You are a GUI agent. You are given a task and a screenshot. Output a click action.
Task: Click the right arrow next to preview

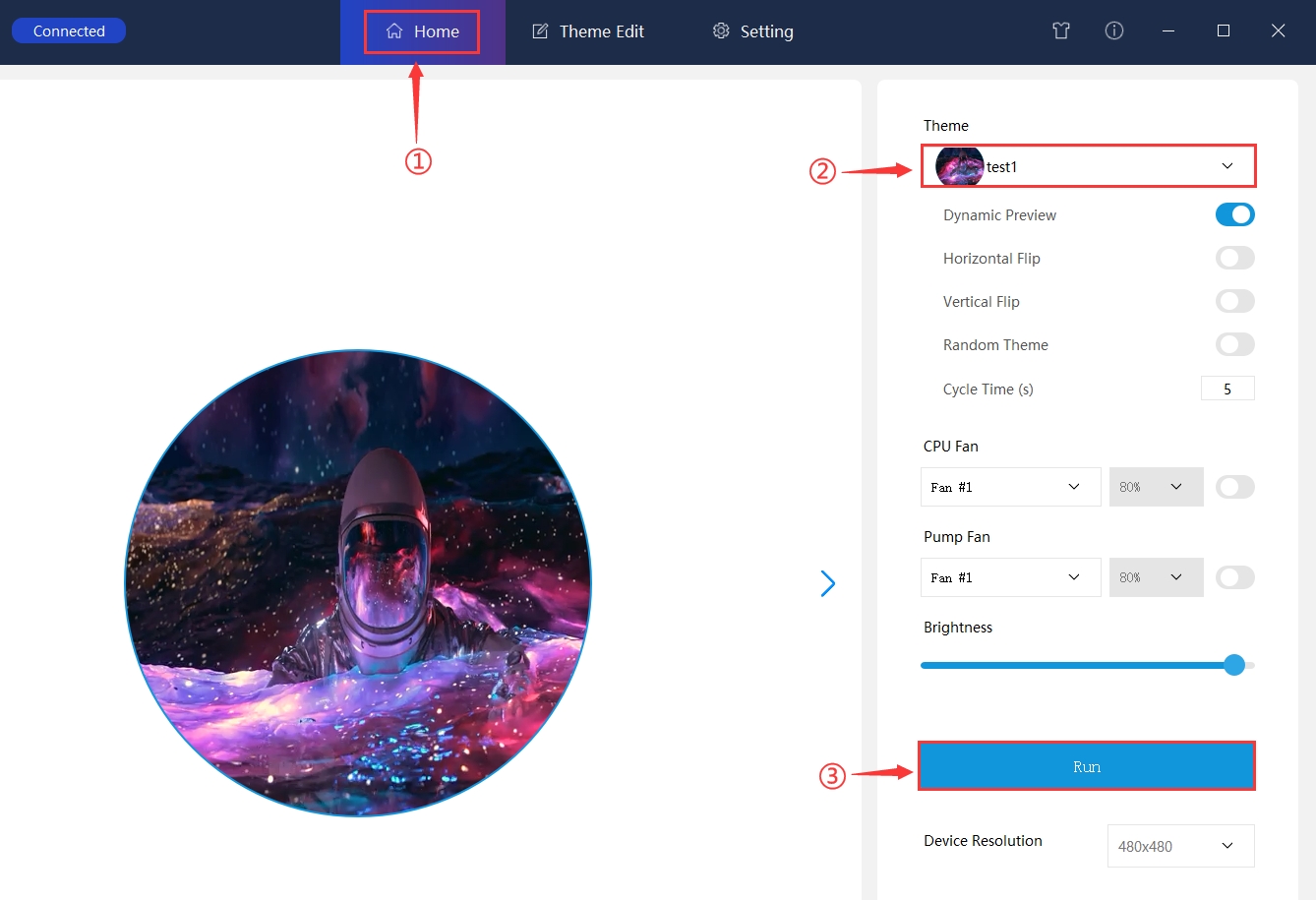(x=828, y=583)
